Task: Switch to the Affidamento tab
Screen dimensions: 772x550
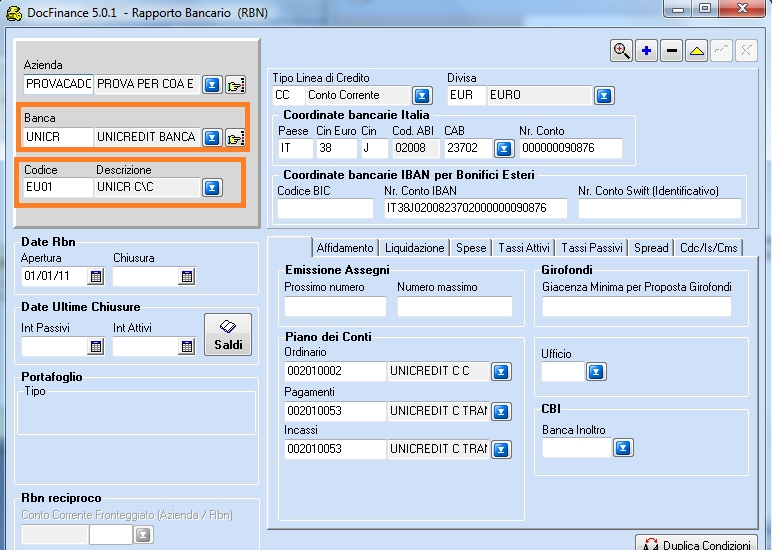Action: coord(345,248)
